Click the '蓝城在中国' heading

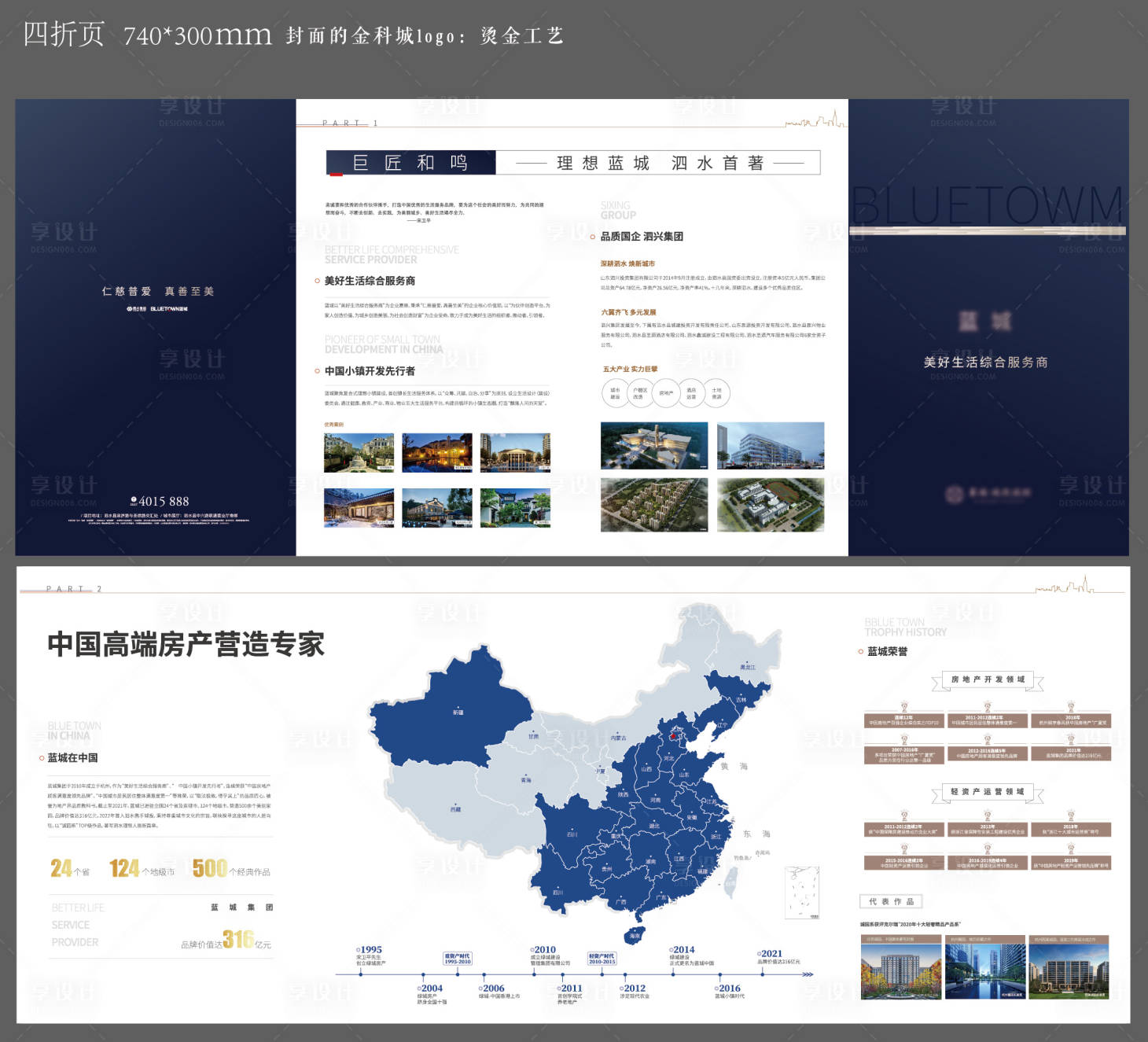(72, 758)
